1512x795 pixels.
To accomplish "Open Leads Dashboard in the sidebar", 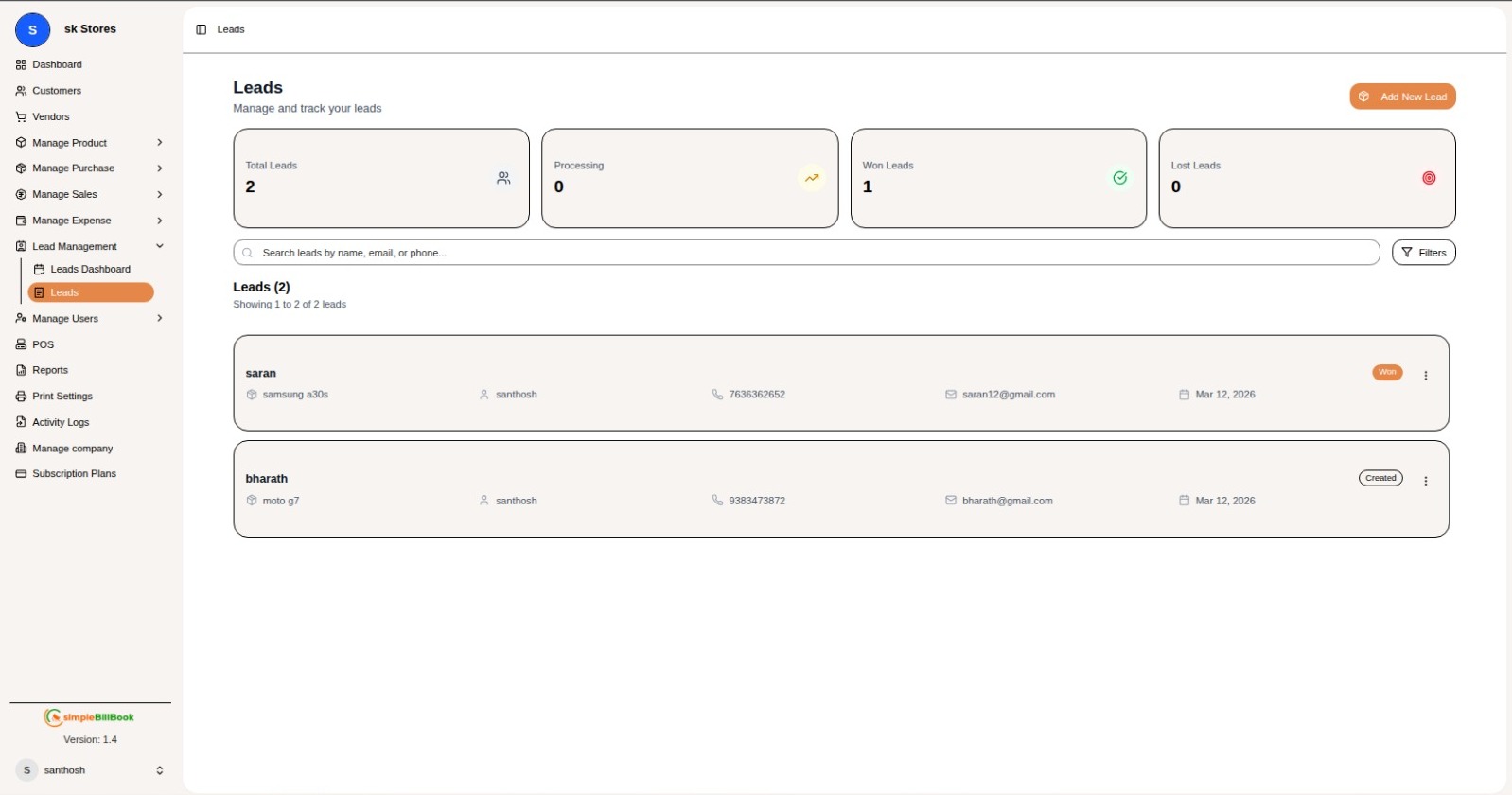I will click(x=90, y=270).
